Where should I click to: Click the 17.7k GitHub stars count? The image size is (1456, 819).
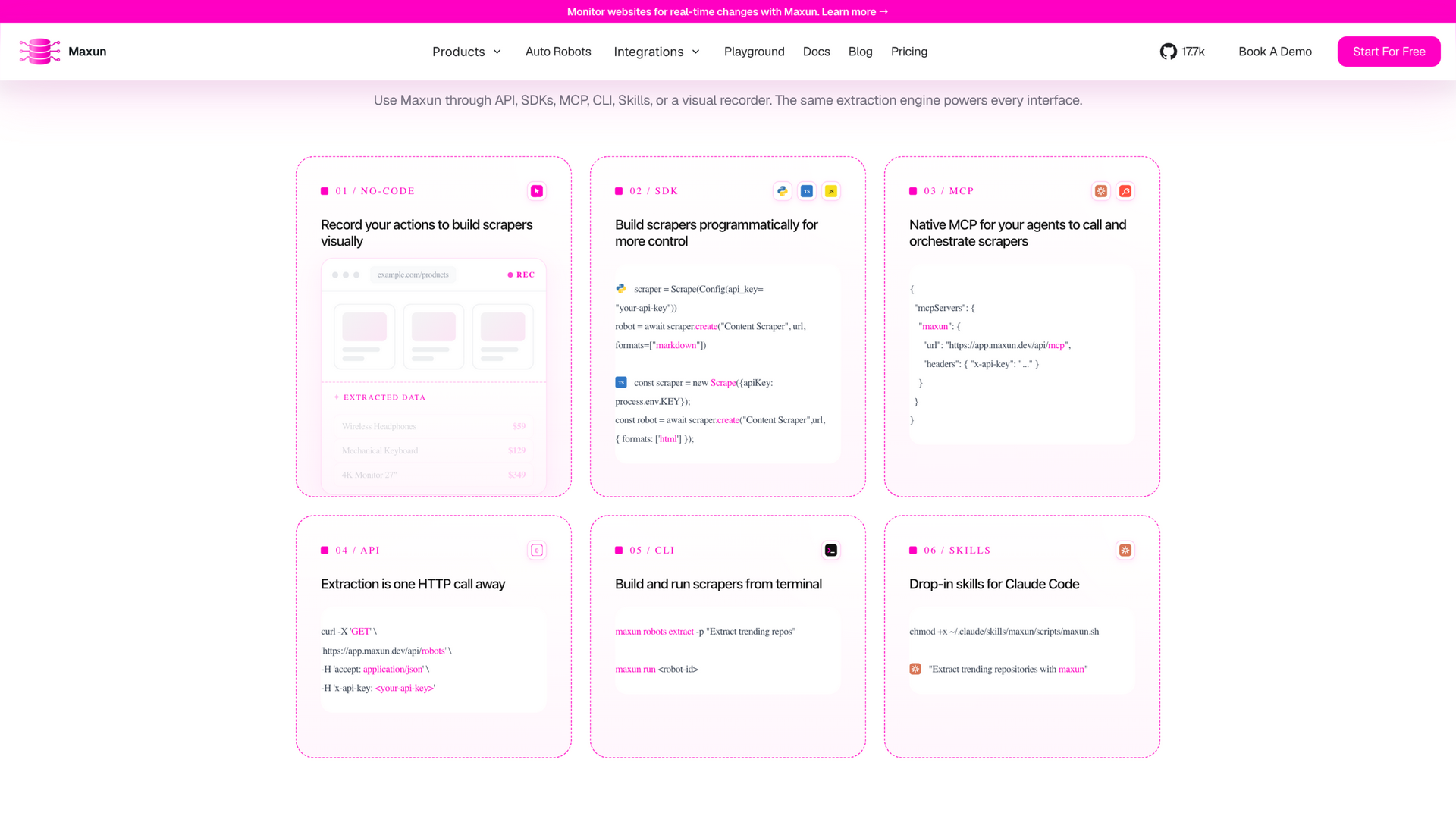click(x=1193, y=52)
